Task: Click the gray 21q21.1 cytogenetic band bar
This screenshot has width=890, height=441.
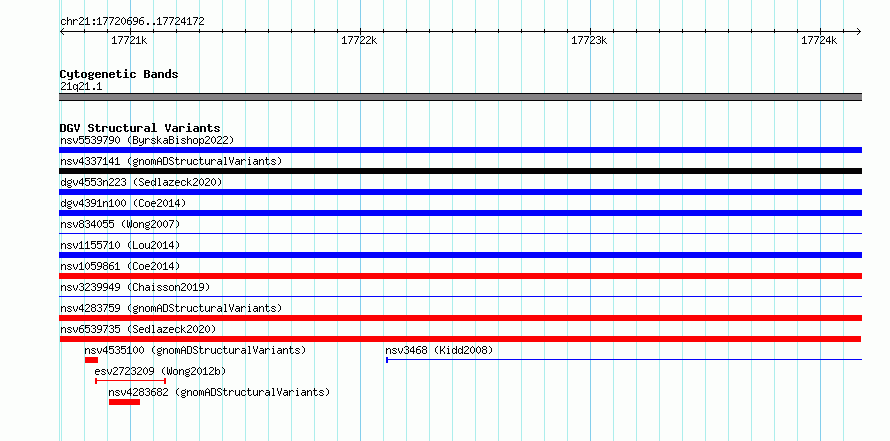Action: [x=460, y=97]
